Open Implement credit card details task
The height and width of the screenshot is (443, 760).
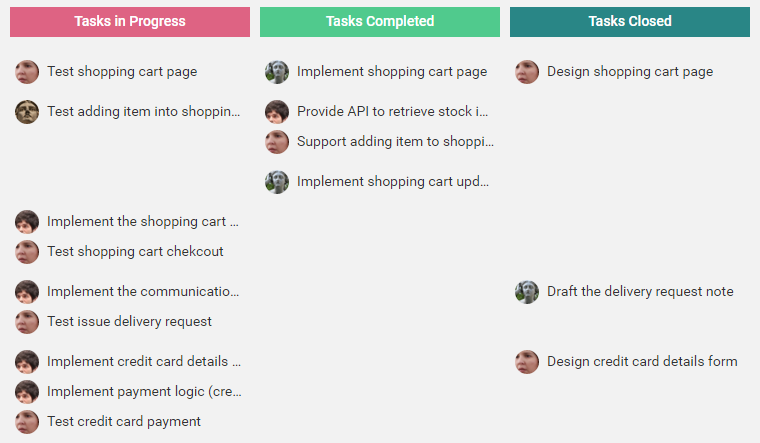[144, 362]
